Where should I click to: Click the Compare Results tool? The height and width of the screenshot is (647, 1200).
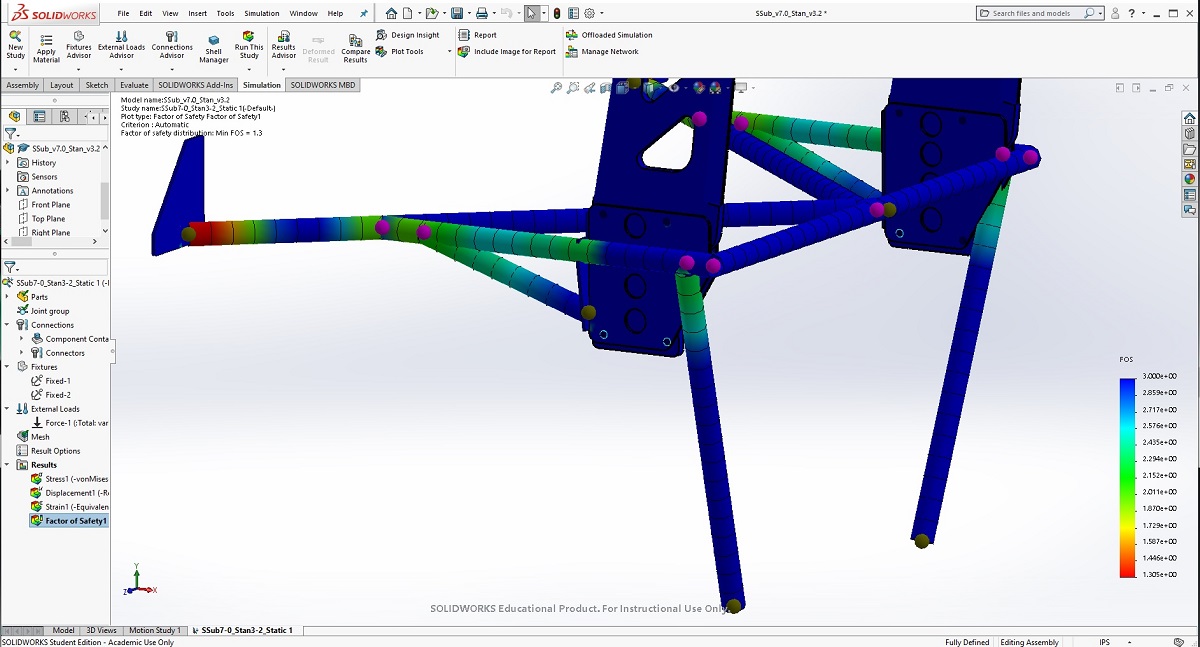tap(356, 48)
